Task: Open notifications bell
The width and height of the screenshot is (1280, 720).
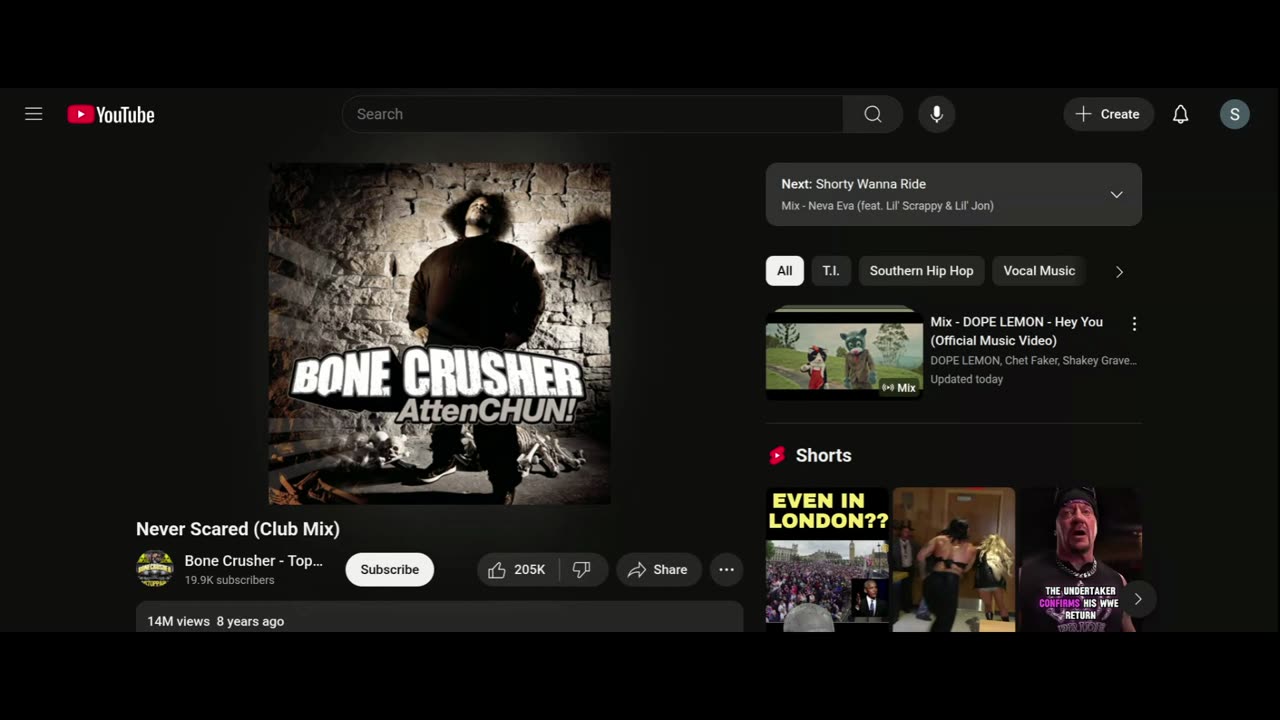Action: (1181, 114)
